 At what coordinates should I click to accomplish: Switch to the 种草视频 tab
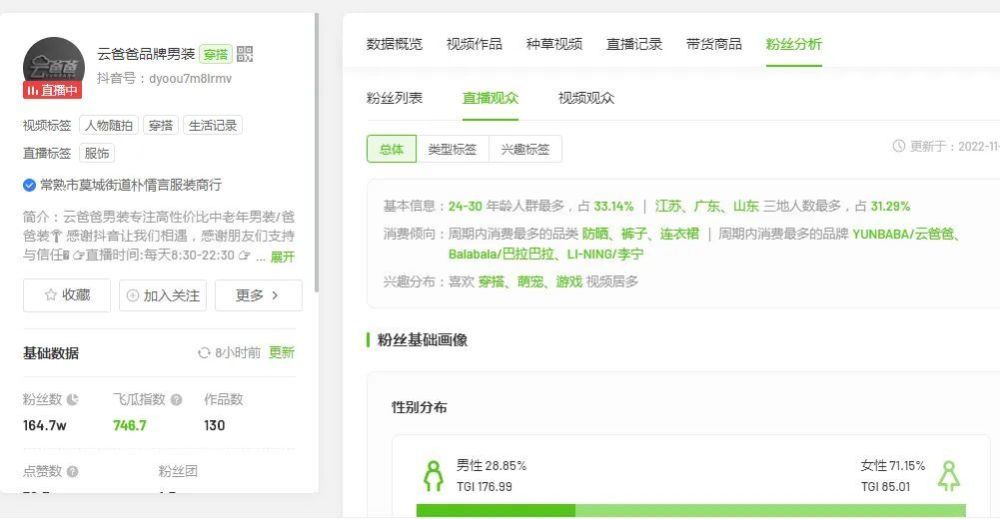click(x=554, y=44)
